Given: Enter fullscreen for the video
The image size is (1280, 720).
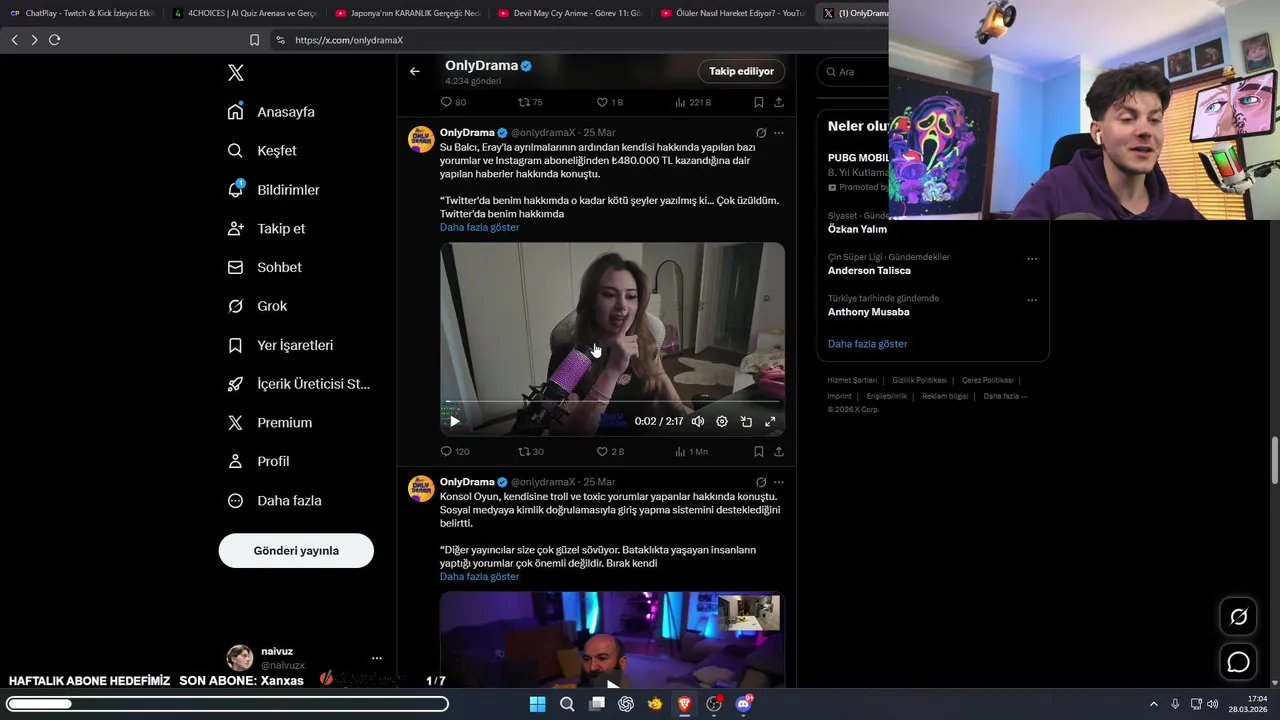Looking at the screenshot, I should (770, 422).
